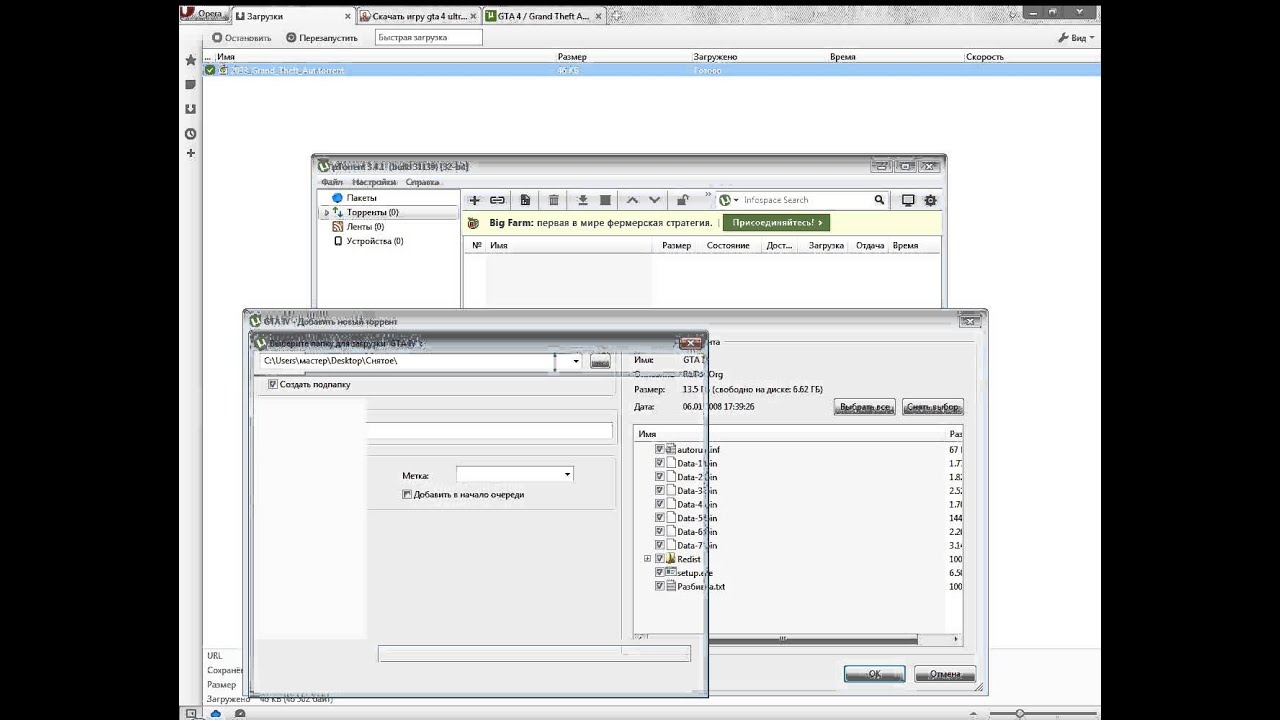Select the Grand_Theft_Aut.torrent download row
This screenshot has width=1280, height=720.
coord(650,70)
